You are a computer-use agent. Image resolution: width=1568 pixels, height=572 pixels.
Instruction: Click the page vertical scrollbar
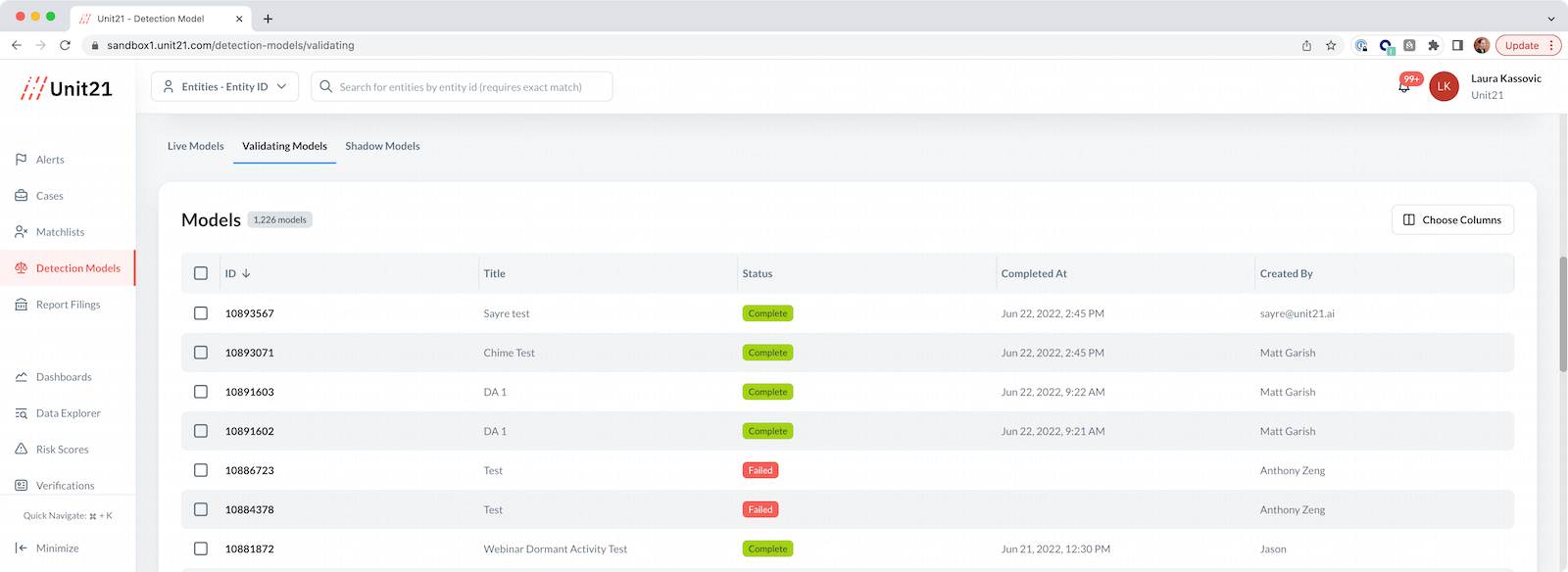pyautogui.click(x=1563, y=313)
